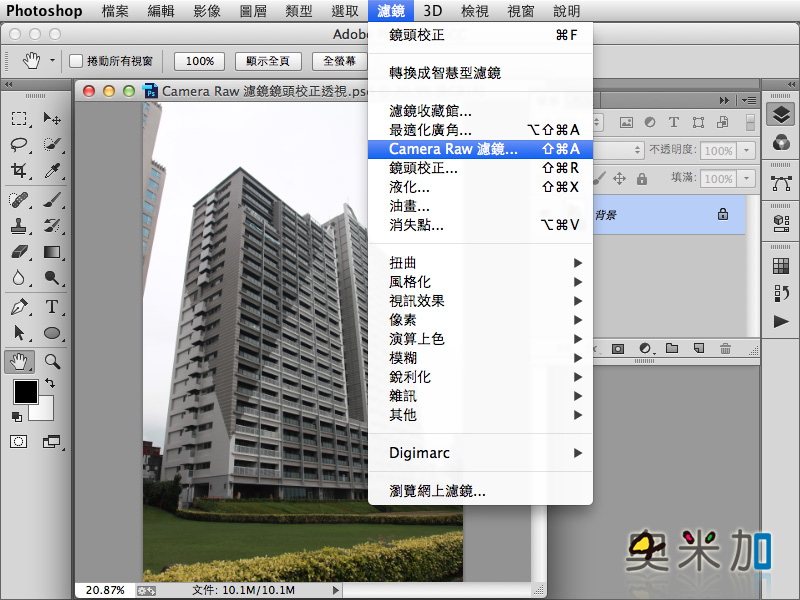Image resolution: width=800 pixels, height=600 pixels.
Task: Change the screen mode
Action: click(x=51, y=441)
